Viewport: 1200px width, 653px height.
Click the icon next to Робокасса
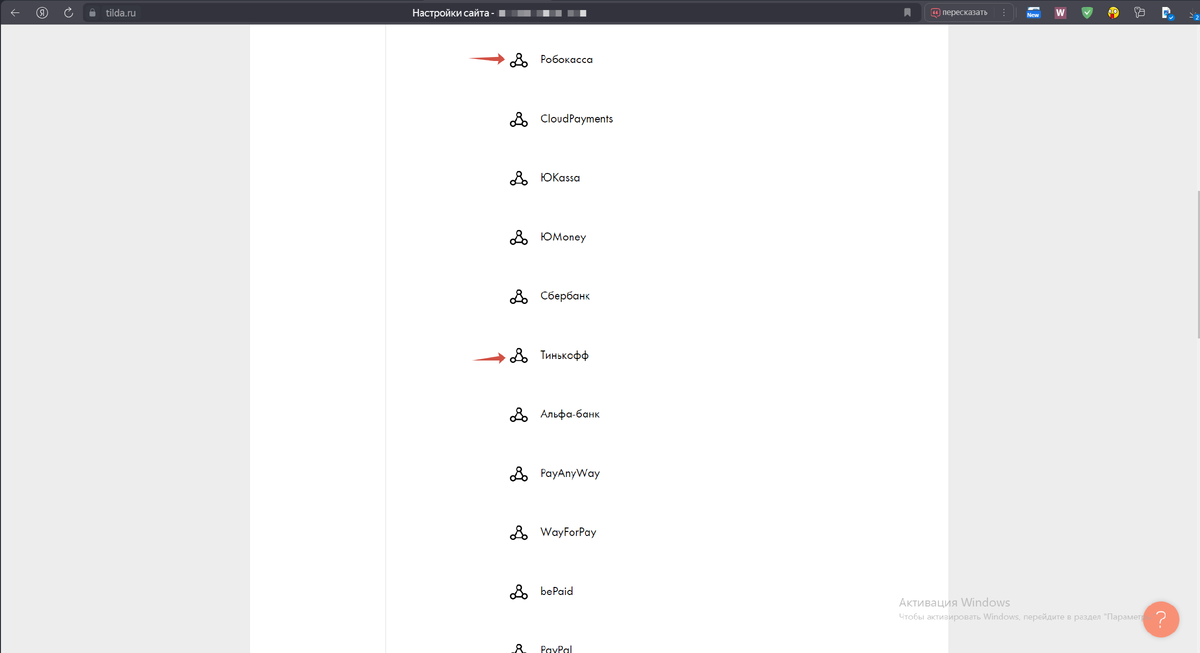coord(518,60)
